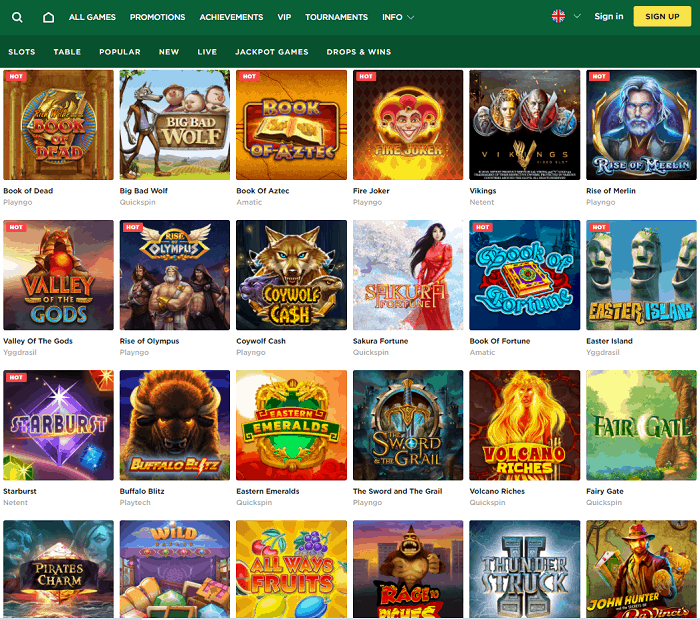The height and width of the screenshot is (620, 700).
Task: Click the Buffalo Blitz title text
Action: (x=142, y=491)
